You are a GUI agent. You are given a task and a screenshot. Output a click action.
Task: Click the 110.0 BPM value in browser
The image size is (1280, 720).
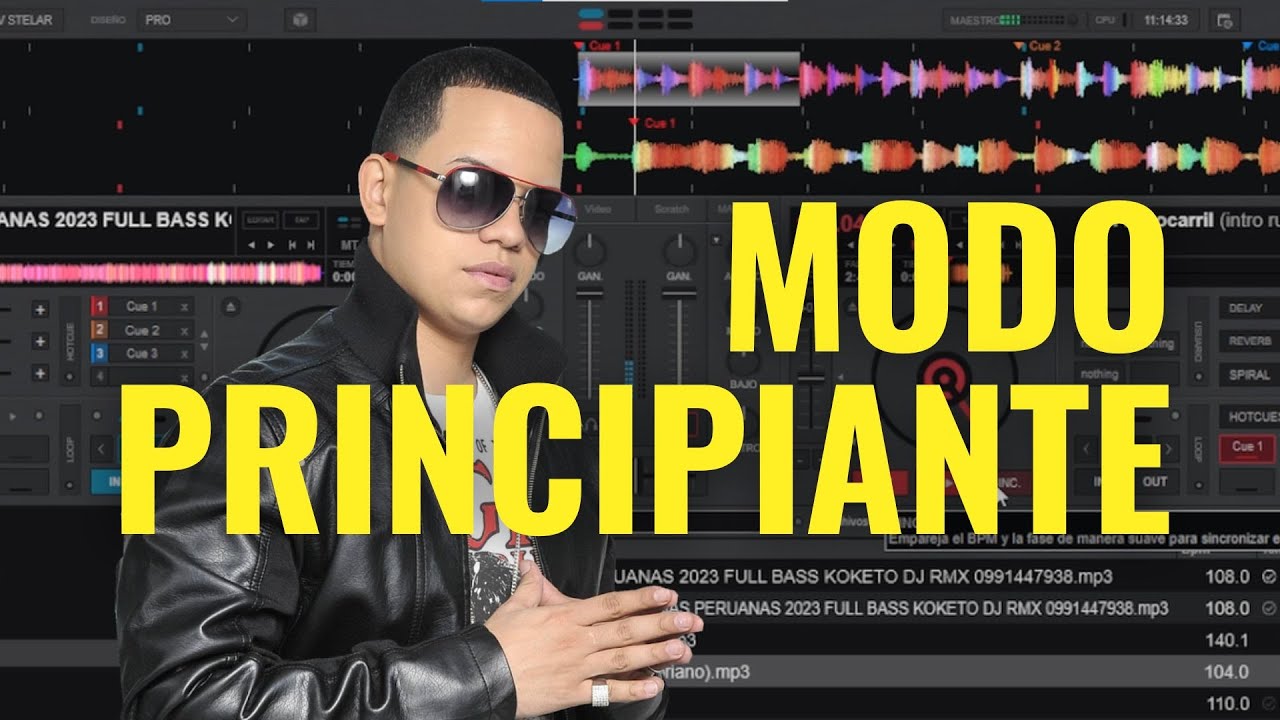pyautogui.click(x=1228, y=704)
